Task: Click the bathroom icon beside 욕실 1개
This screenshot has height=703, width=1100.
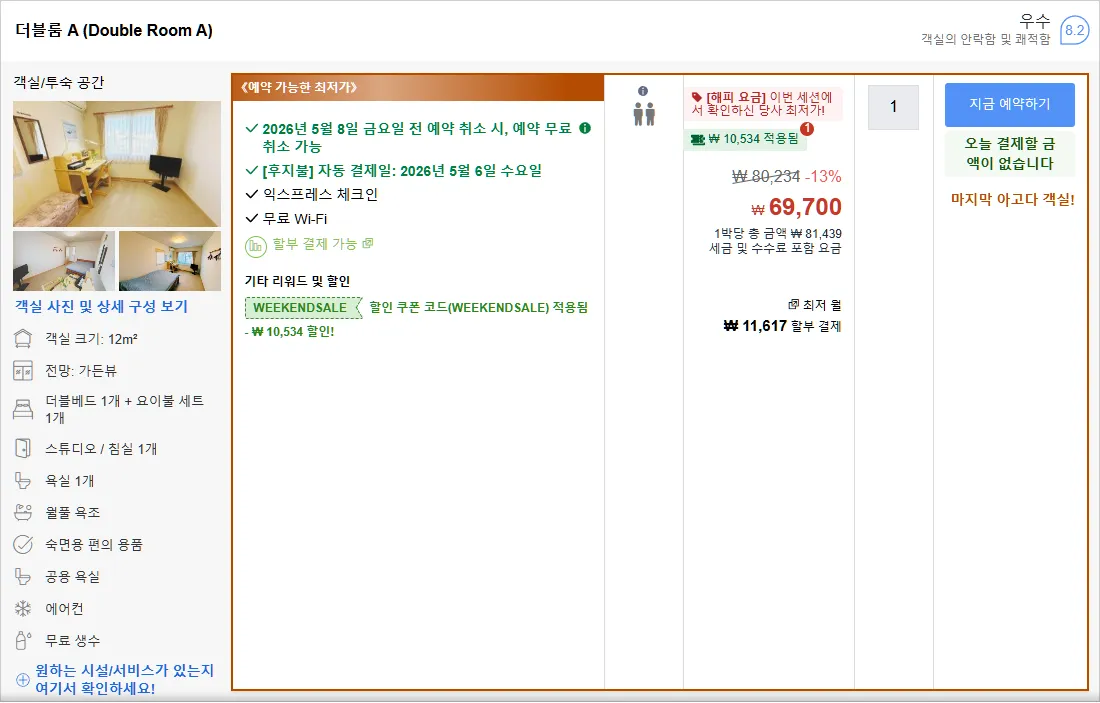Action: pyautogui.click(x=23, y=481)
